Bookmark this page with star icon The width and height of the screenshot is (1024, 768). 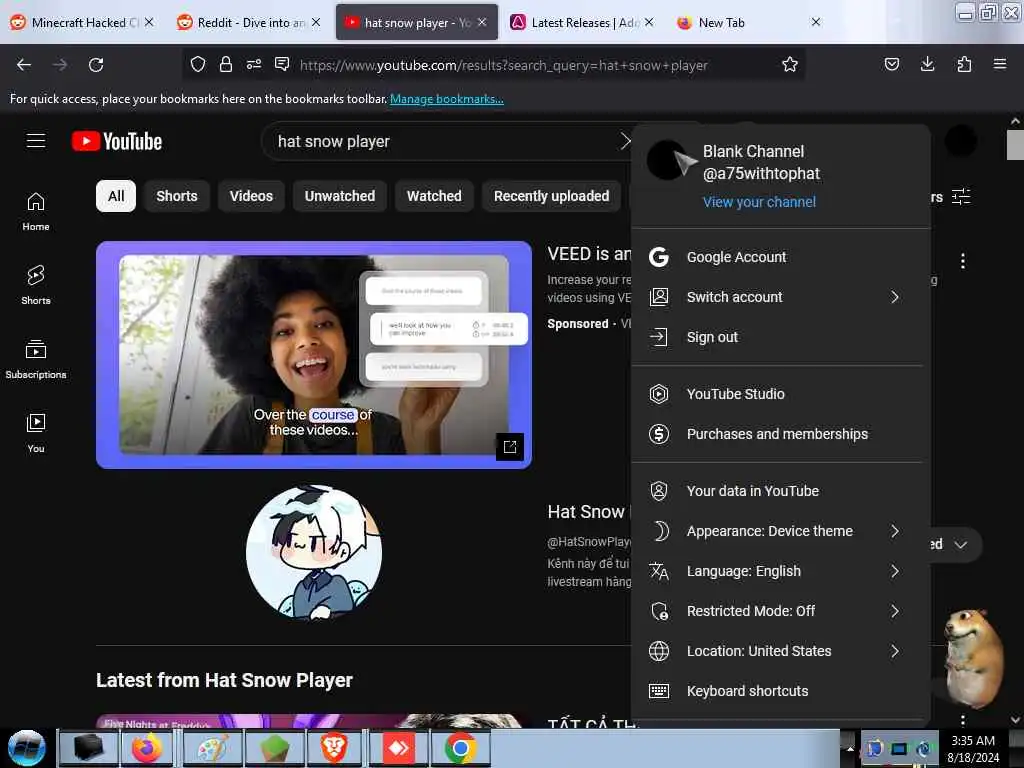tap(790, 65)
